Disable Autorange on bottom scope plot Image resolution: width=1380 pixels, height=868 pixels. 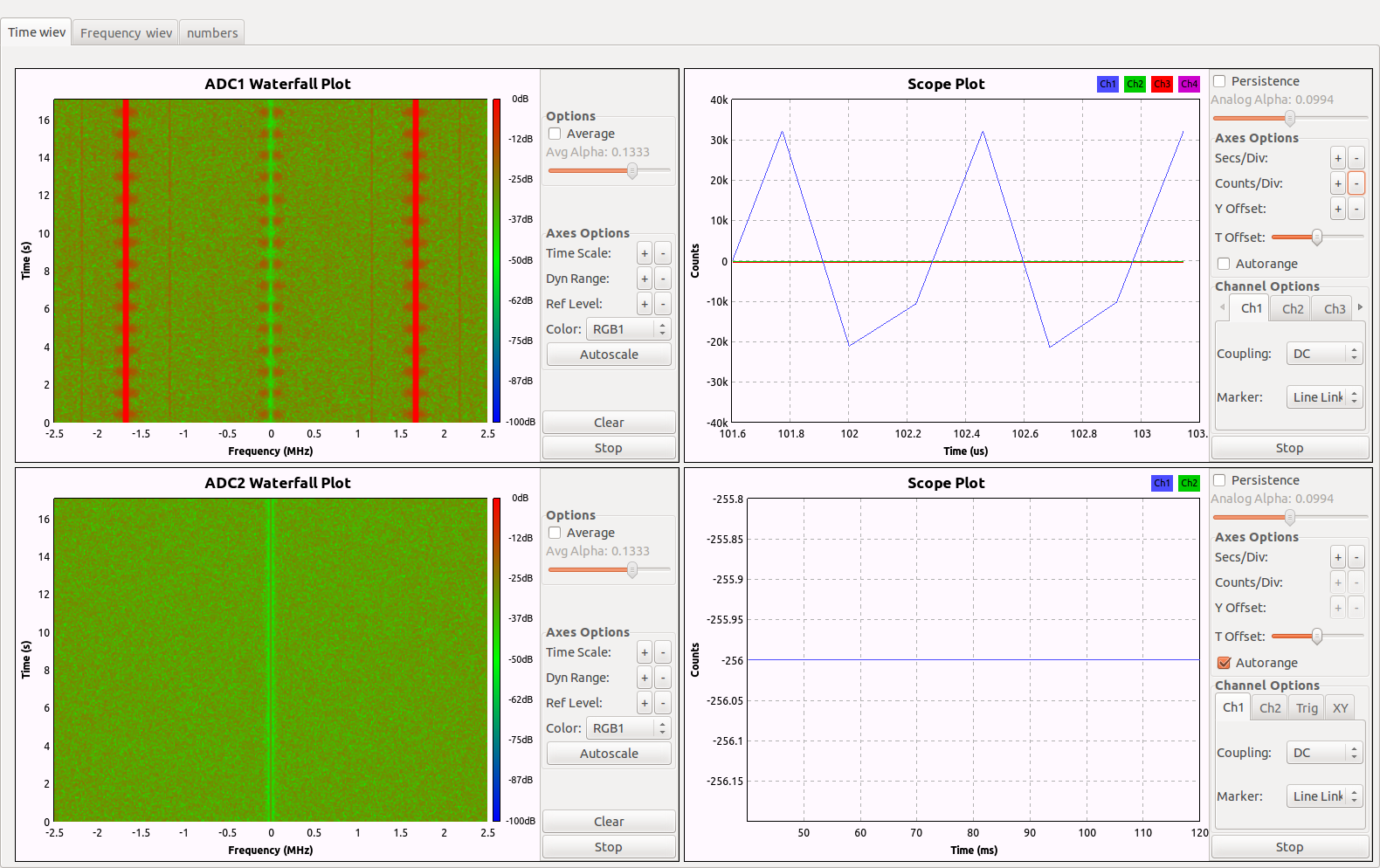(x=1224, y=664)
